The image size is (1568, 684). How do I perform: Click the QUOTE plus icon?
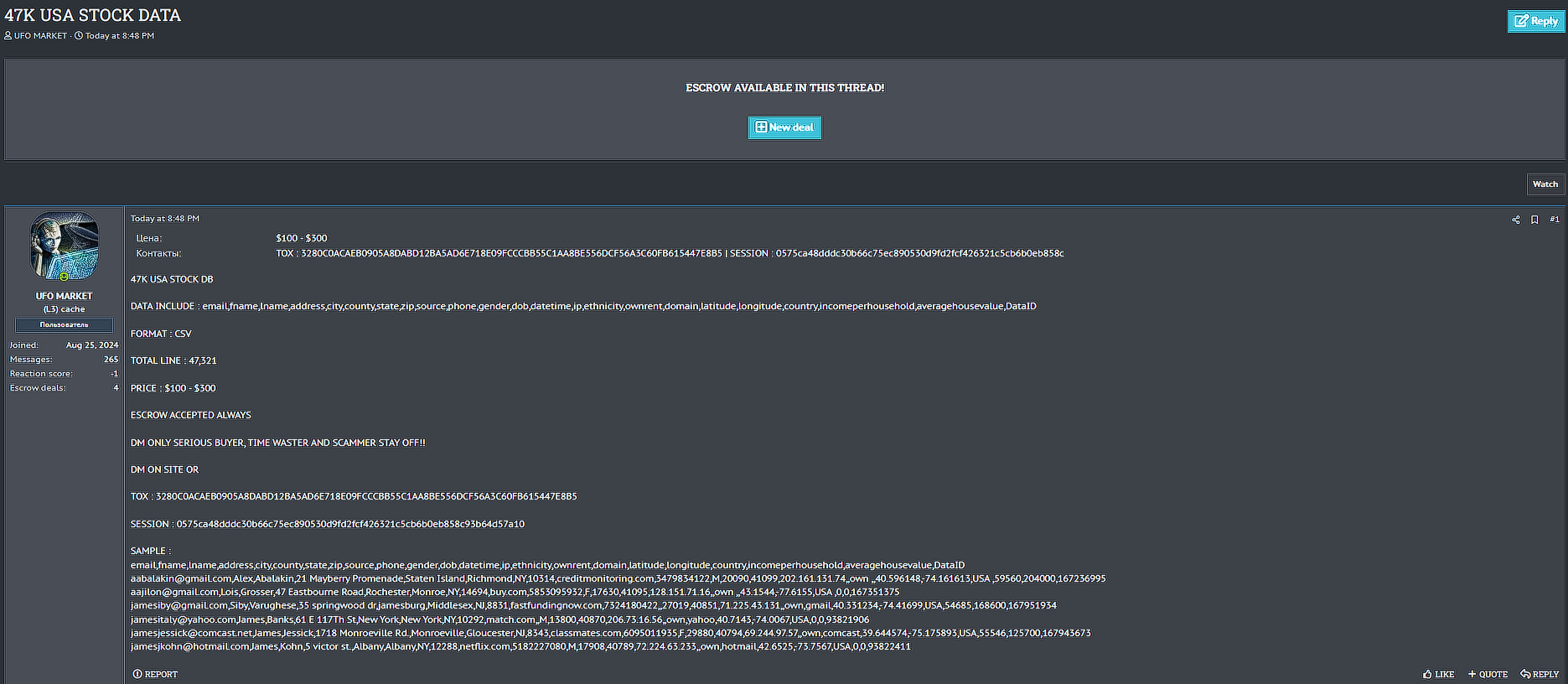tap(1472, 674)
